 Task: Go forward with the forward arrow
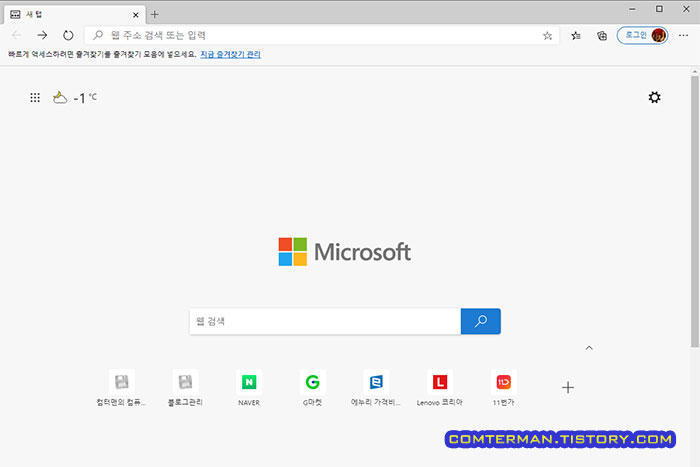pos(42,35)
